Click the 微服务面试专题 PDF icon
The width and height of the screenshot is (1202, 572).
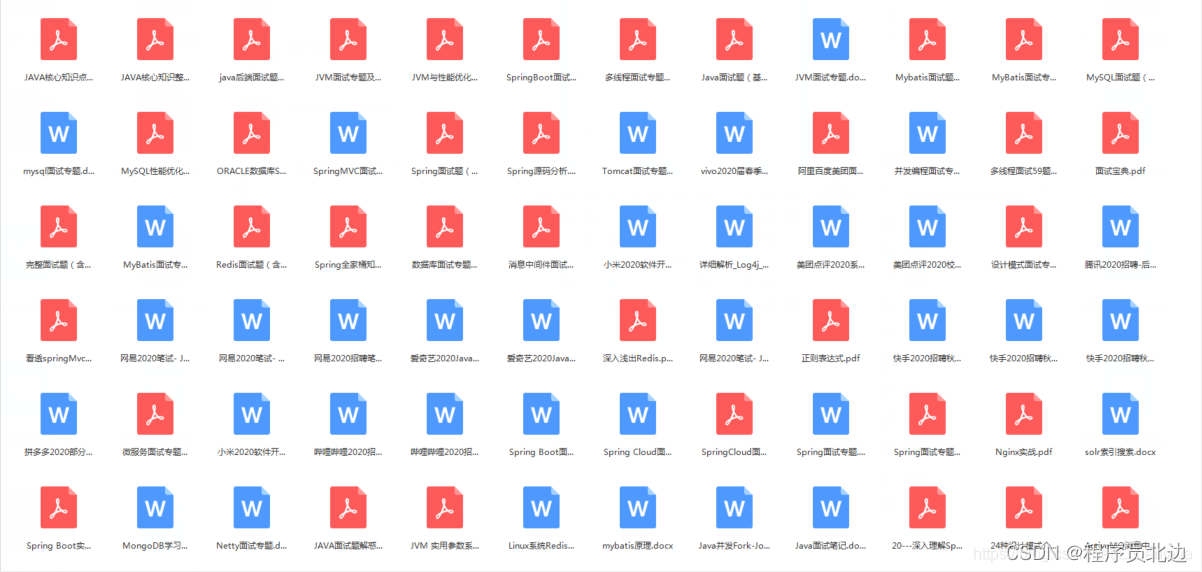[x=155, y=413]
